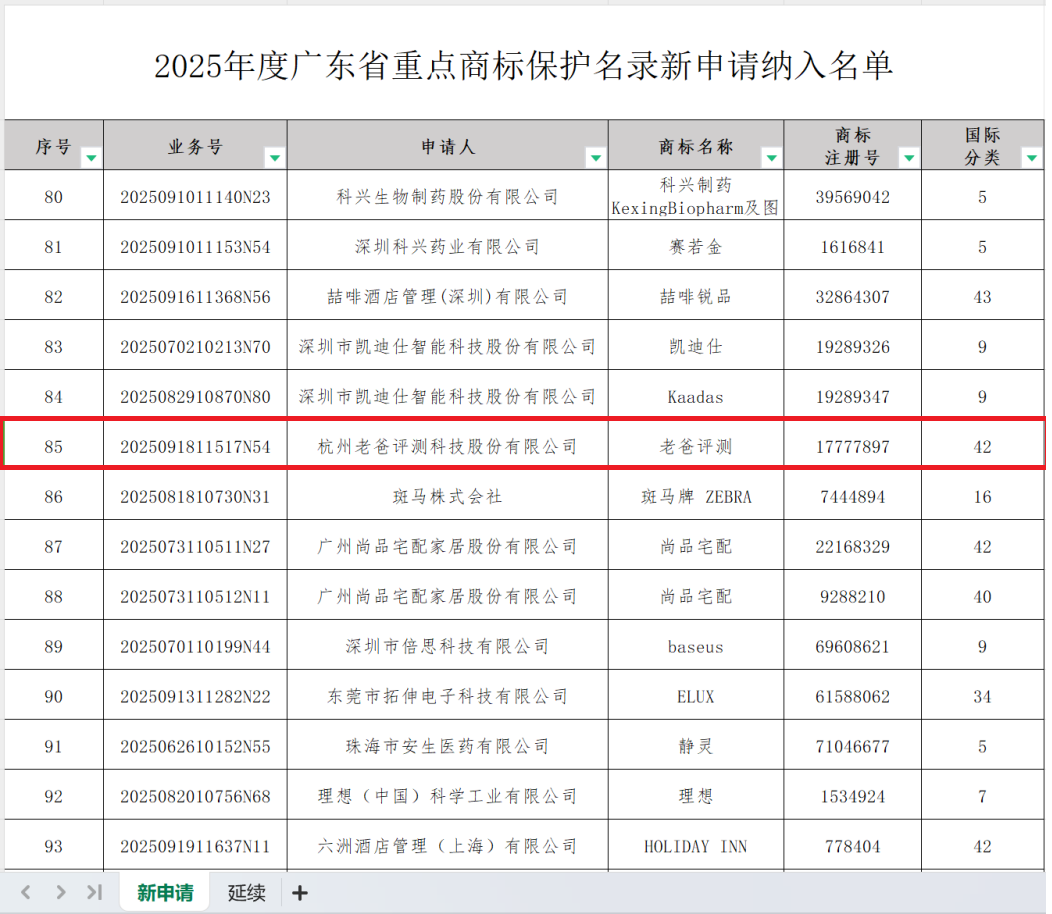The image size is (1052, 914).
Task: Select class cell 43 in row 82
Action: [x=983, y=295]
